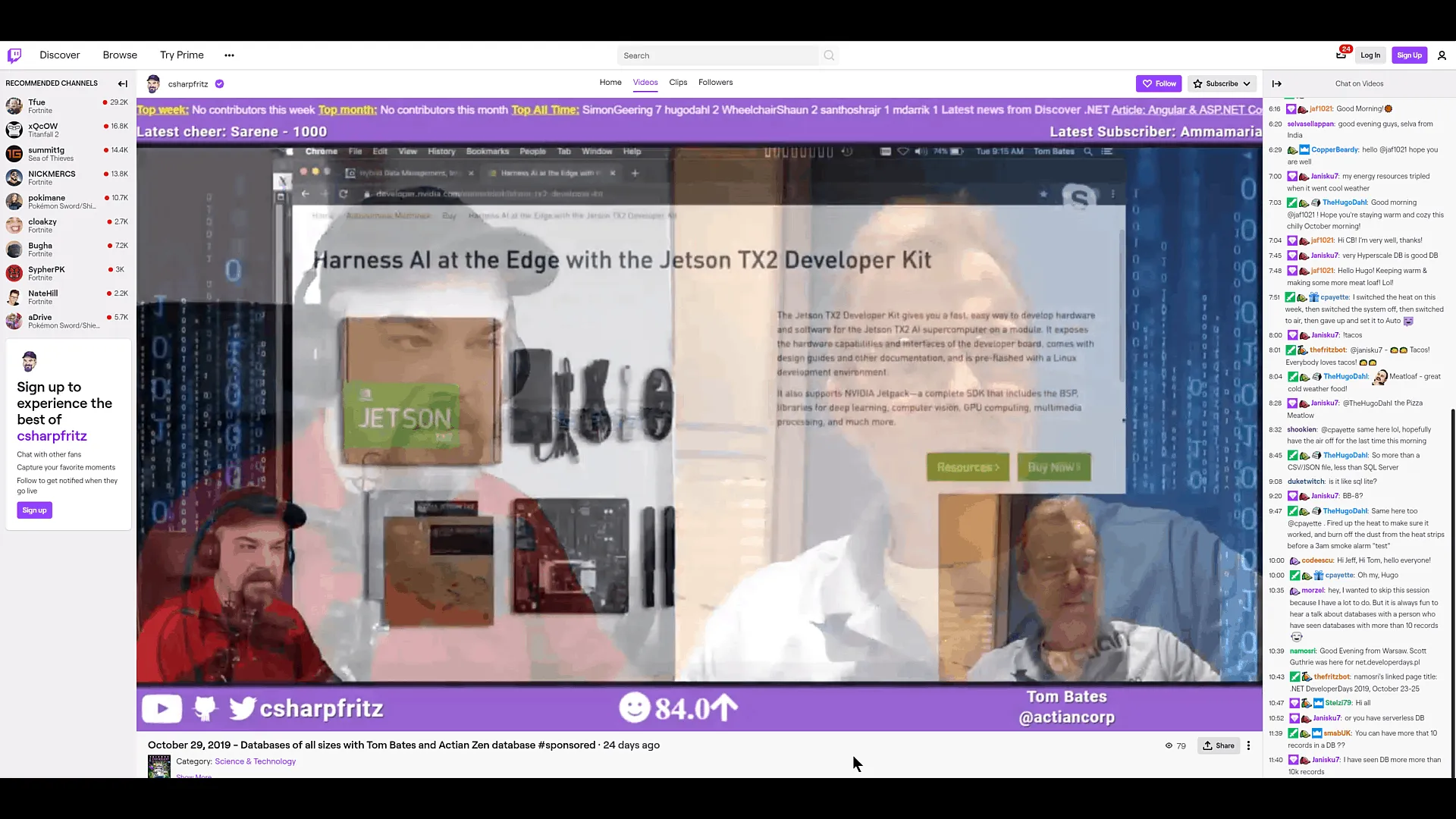Open the Followers tab

715,82
